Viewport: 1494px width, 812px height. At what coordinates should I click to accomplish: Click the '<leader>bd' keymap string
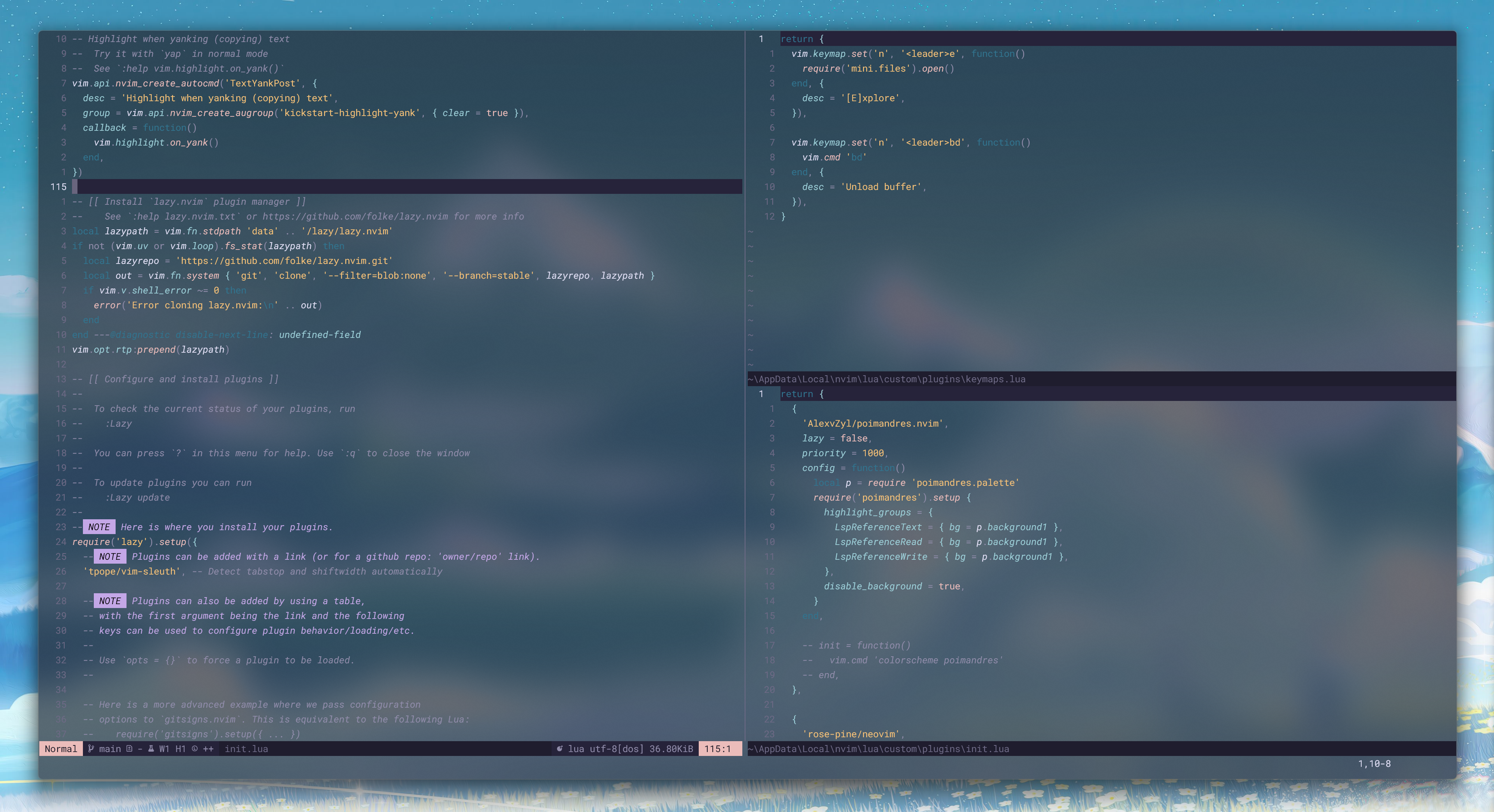933,143
